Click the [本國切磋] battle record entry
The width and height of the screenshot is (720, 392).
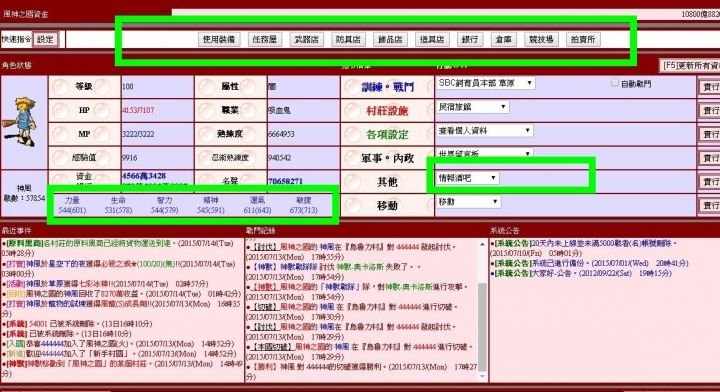coord(360,352)
